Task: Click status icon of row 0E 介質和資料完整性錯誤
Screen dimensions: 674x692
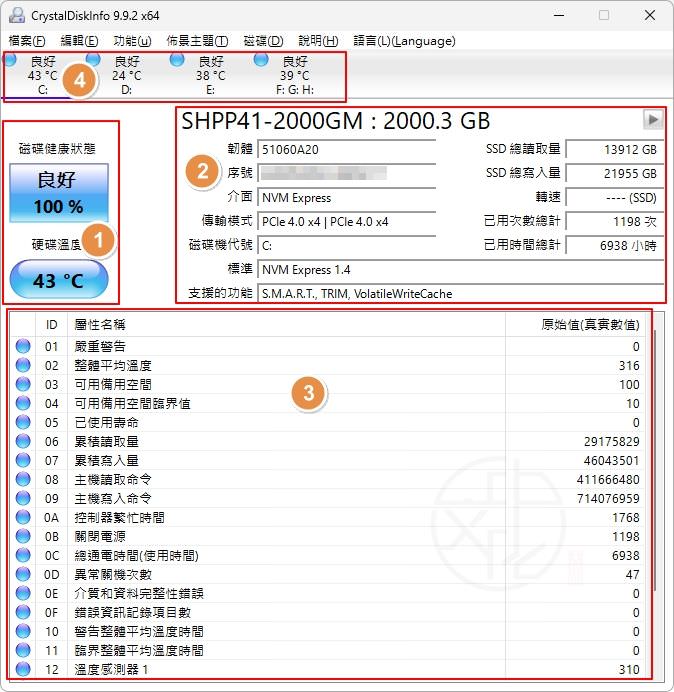Action: (23, 593)
